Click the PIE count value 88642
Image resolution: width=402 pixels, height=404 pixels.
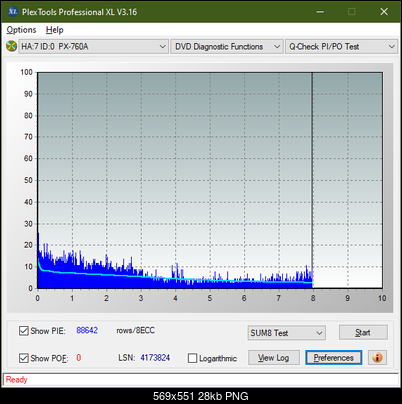87,330
